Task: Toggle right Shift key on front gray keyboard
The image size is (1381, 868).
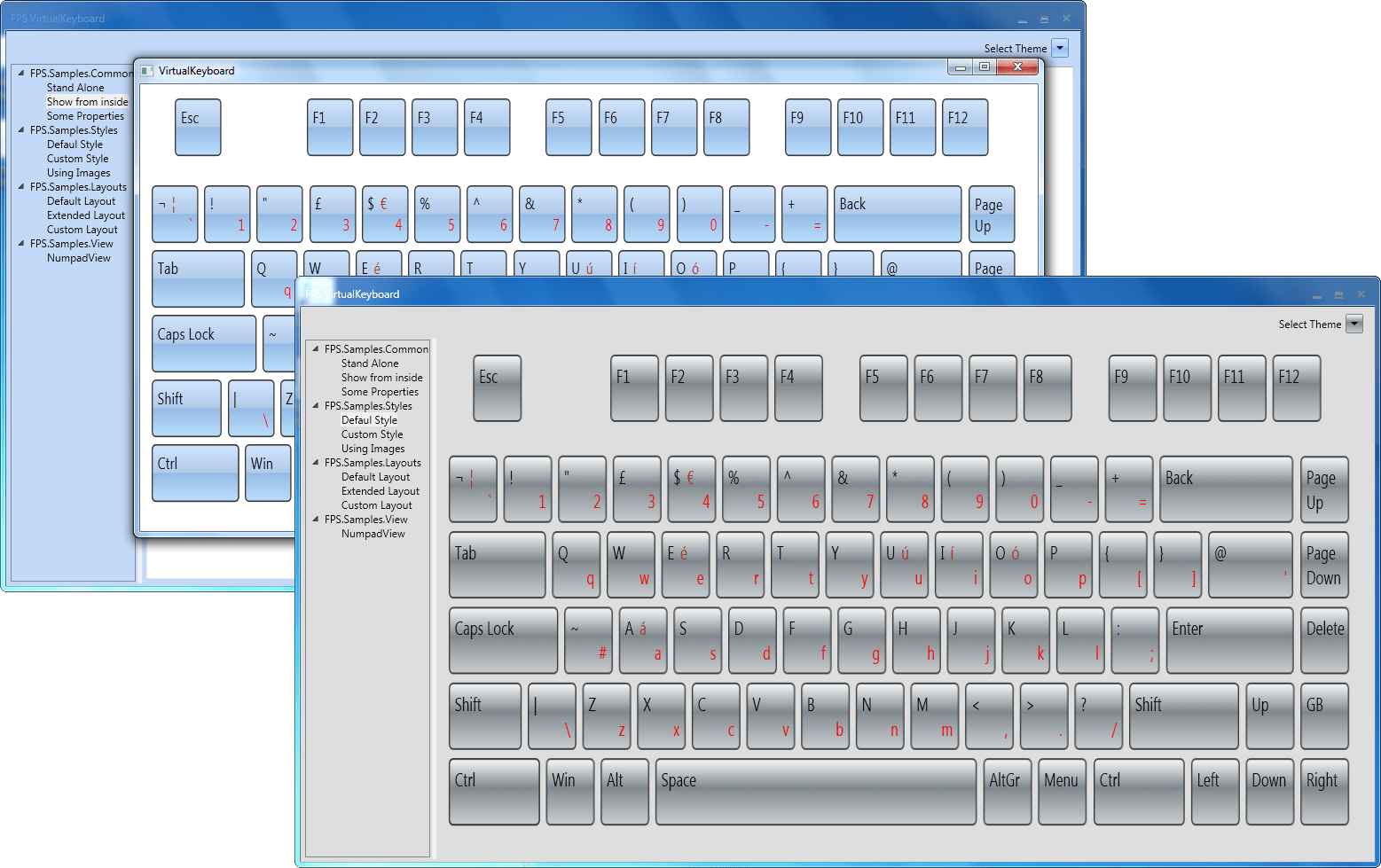Action: click(1184, 716)
